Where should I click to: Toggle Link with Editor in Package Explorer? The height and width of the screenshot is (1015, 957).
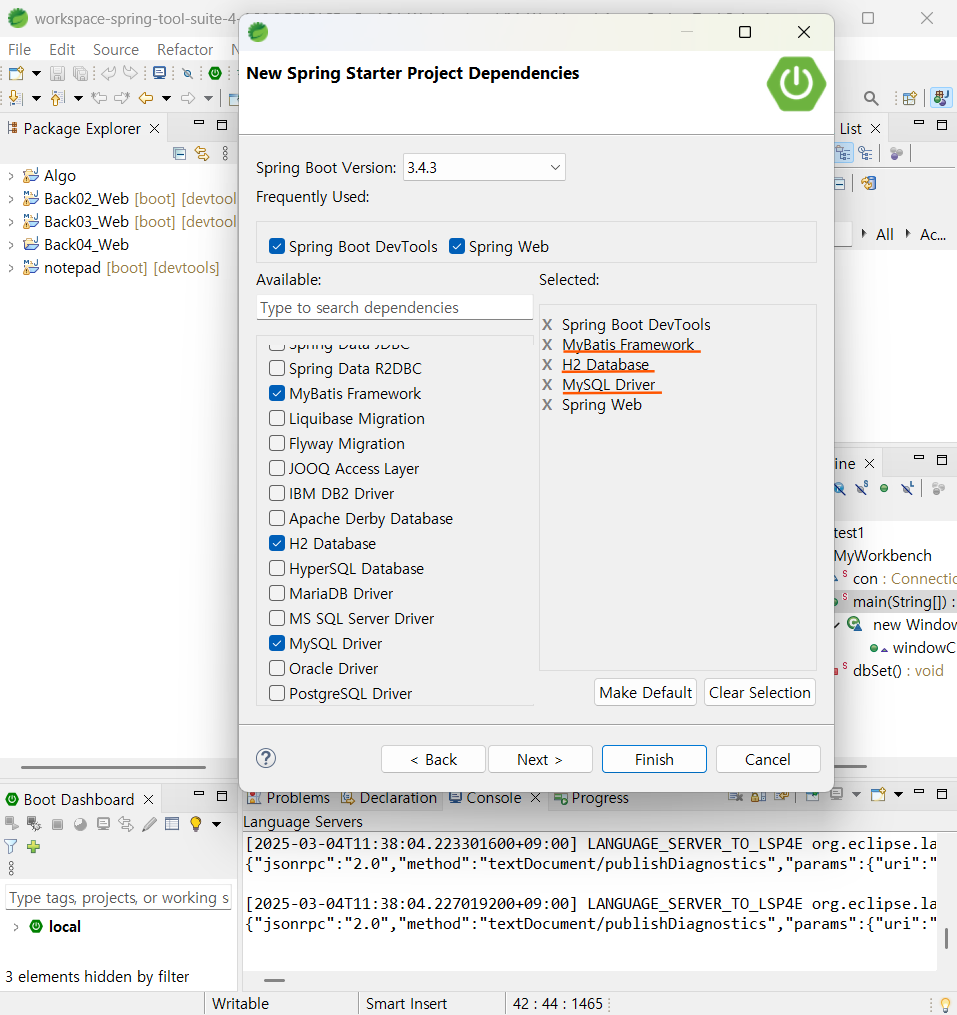(203, 153)
